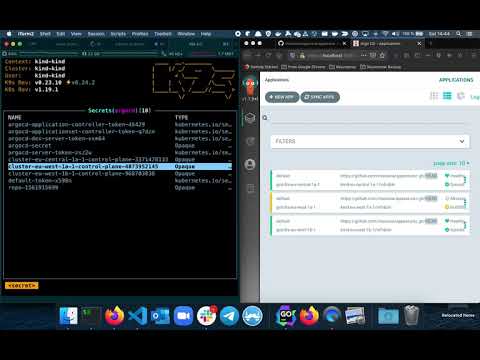
Task: Open GoLand from the dock
Action: click(x=286, y=315)
